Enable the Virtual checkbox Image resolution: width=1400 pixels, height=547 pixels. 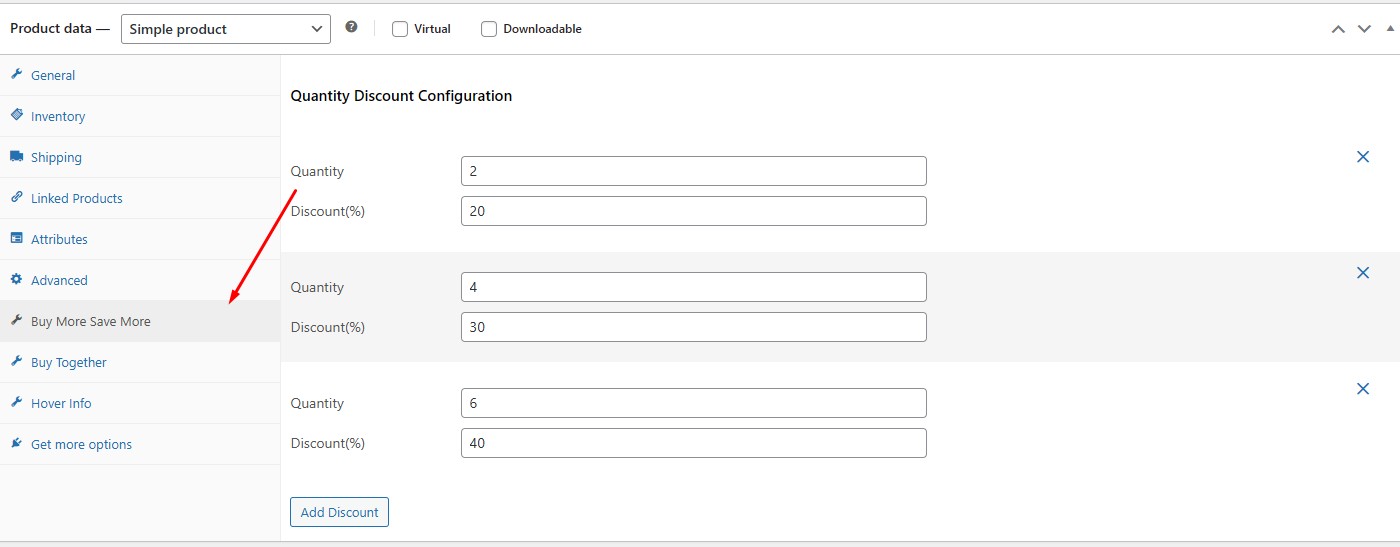[400, 29]
